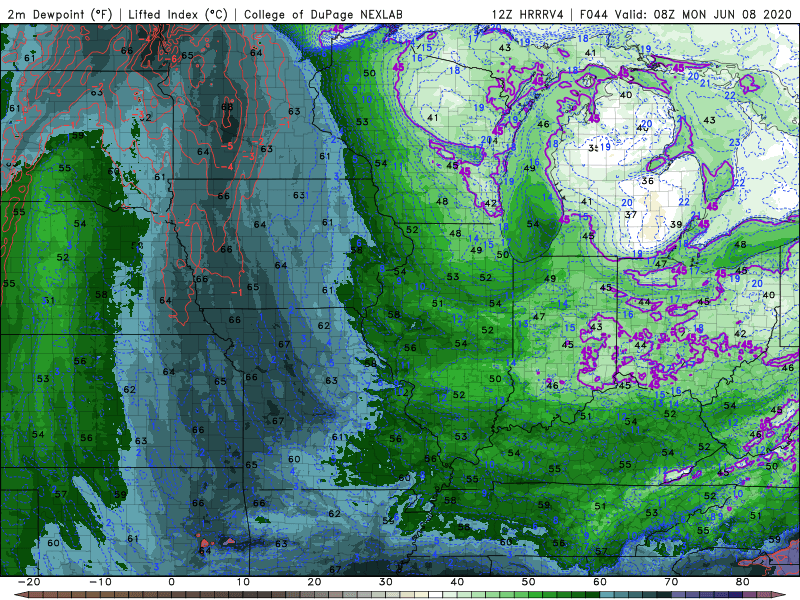800x600 pixels.
Task: Click the '10' colorbar scale label
Action: tap(243, 582)
